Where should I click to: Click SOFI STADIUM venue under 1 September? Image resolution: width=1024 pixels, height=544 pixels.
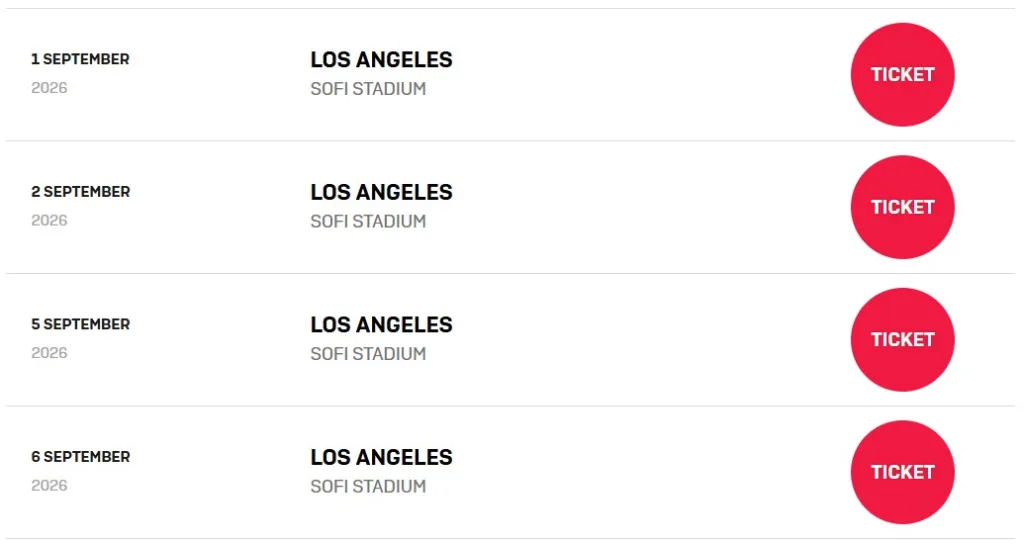368,89
